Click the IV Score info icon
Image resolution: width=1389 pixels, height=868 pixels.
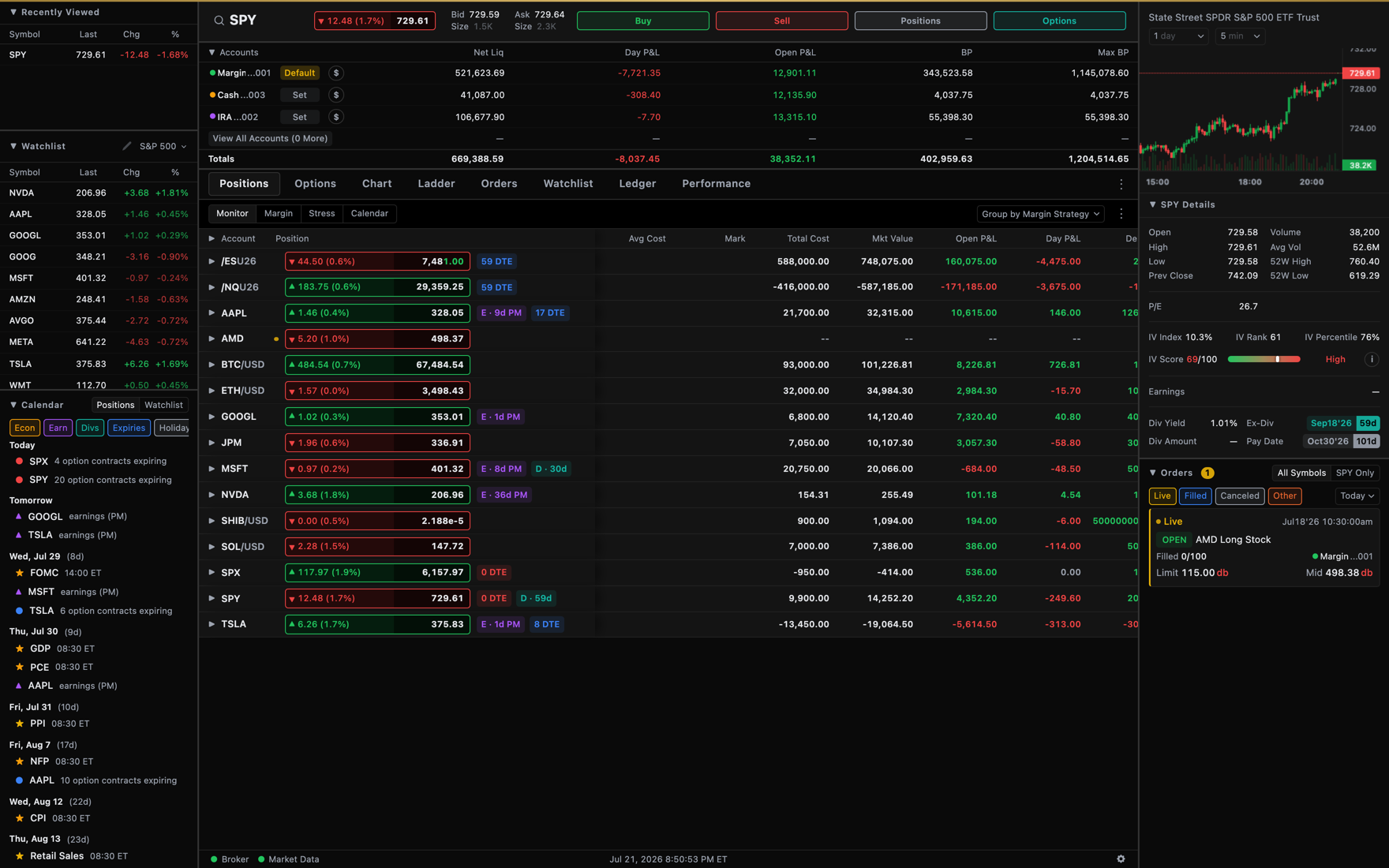(1372, 359)
